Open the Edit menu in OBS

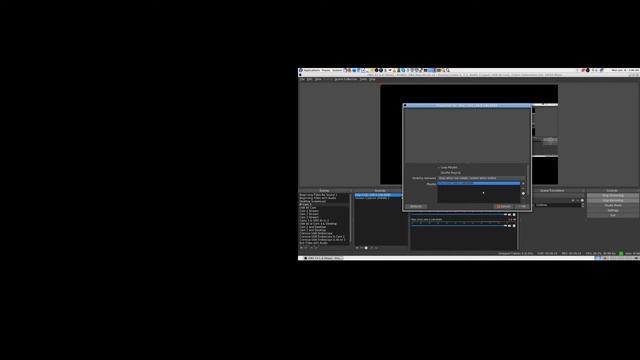(309, 79)
